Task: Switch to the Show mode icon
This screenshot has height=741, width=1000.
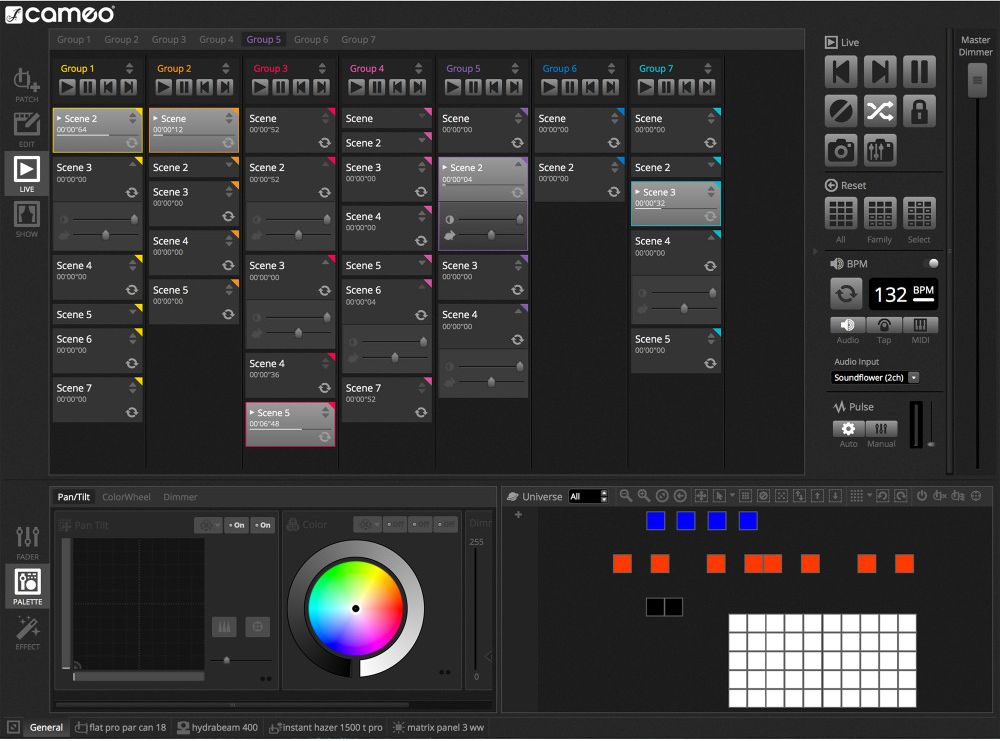Action: click(x=27, y=217)
